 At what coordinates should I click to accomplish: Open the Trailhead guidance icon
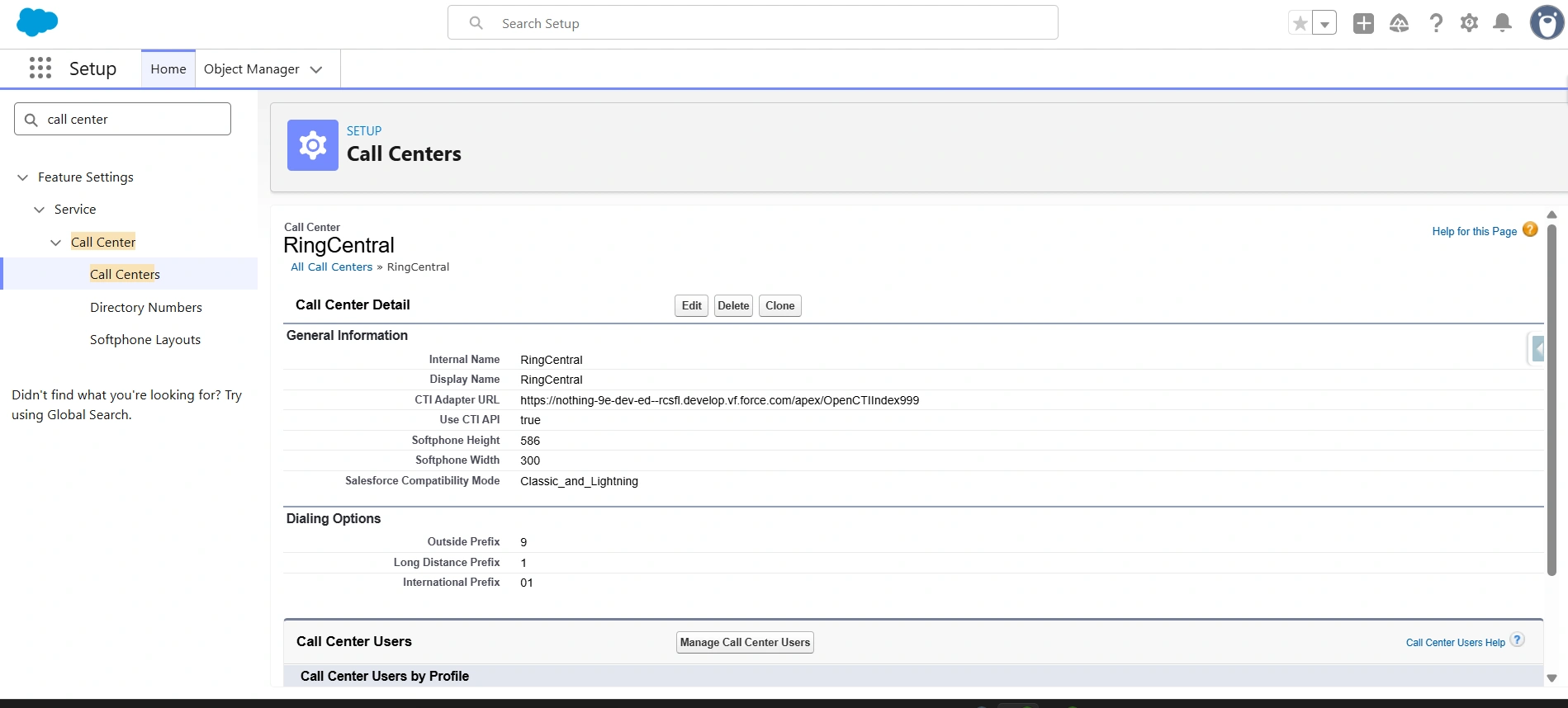tap(1399, 23)
